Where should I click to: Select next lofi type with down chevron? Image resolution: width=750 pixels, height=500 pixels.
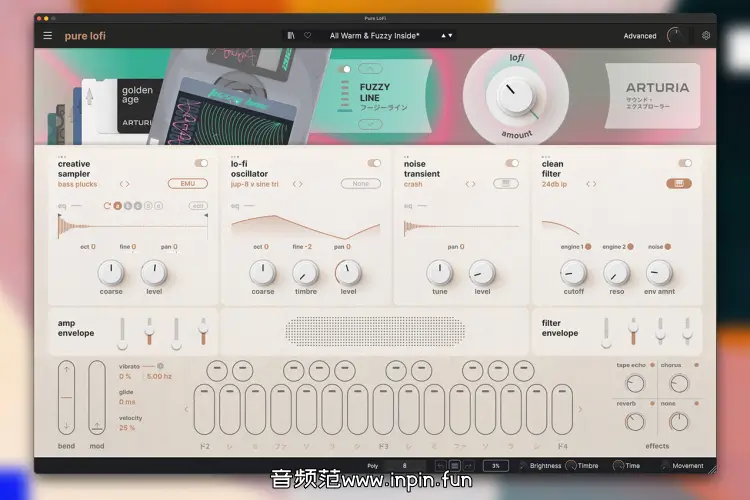(370, 124)
